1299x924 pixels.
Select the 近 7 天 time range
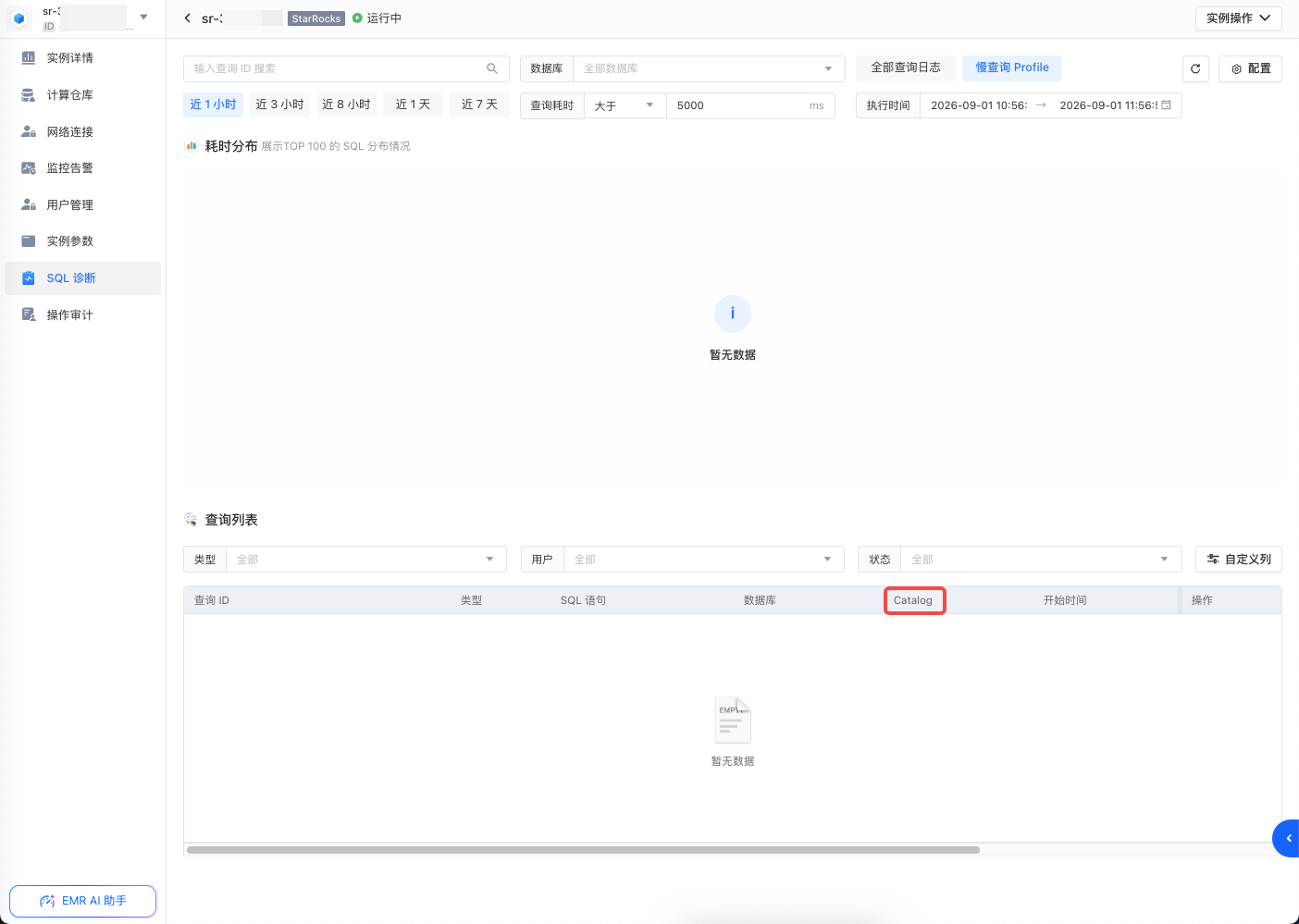pos(479,105)
